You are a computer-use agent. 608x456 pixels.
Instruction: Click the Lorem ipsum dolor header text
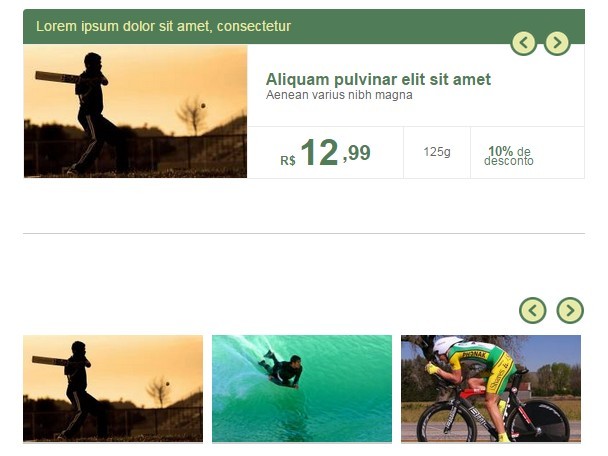click(x=163, y=26)
